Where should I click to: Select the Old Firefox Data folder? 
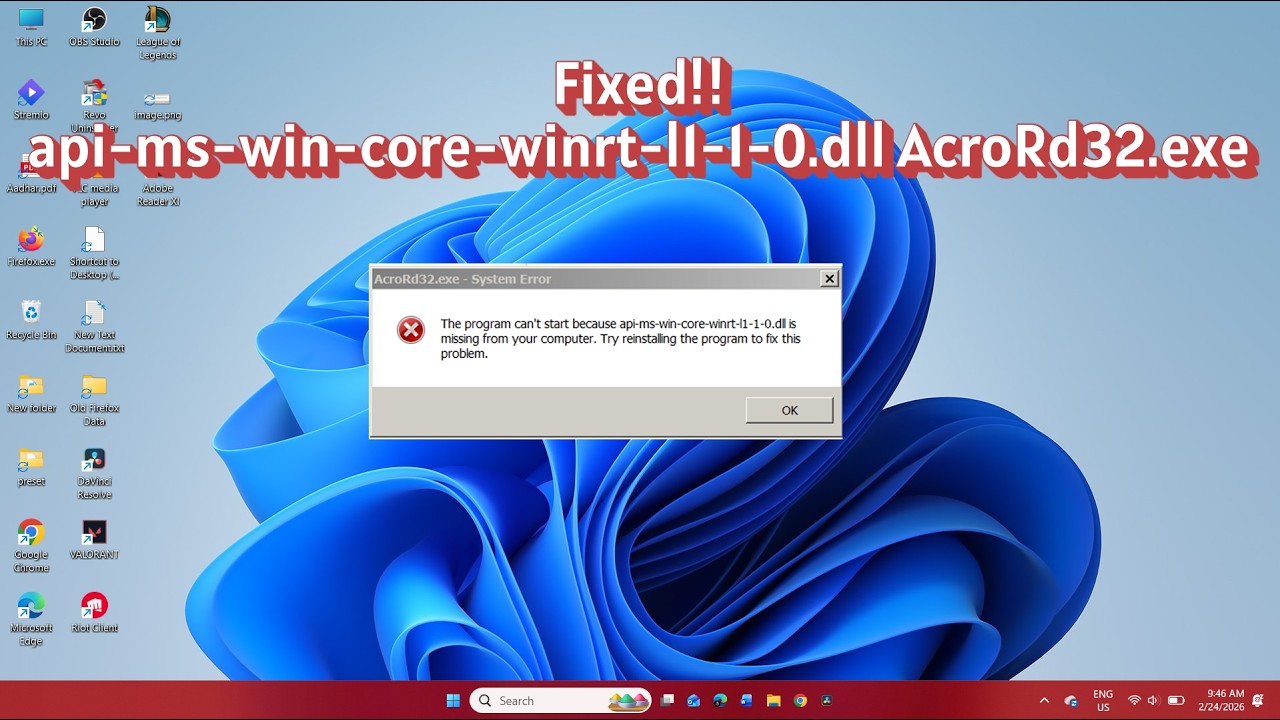94,400
